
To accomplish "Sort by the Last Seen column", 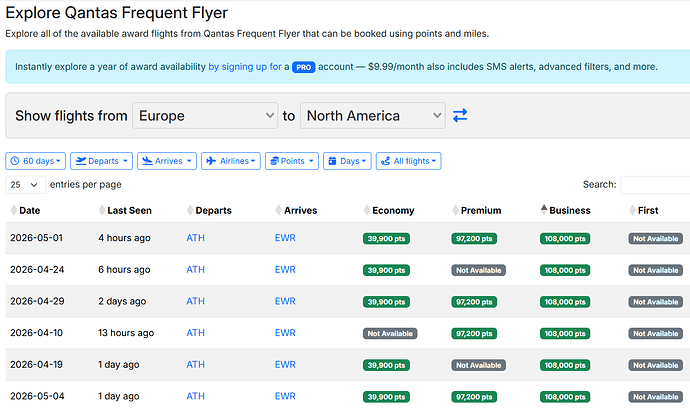I will pos(129,211).
